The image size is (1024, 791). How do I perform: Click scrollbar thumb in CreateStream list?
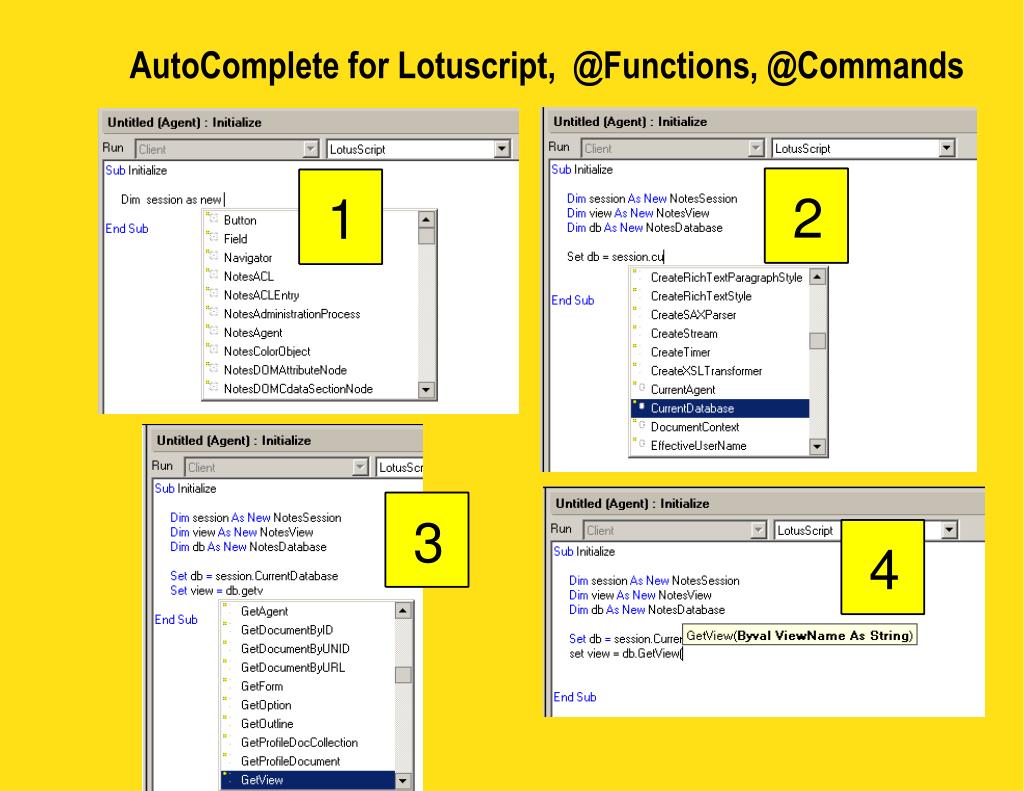point(817,340)
